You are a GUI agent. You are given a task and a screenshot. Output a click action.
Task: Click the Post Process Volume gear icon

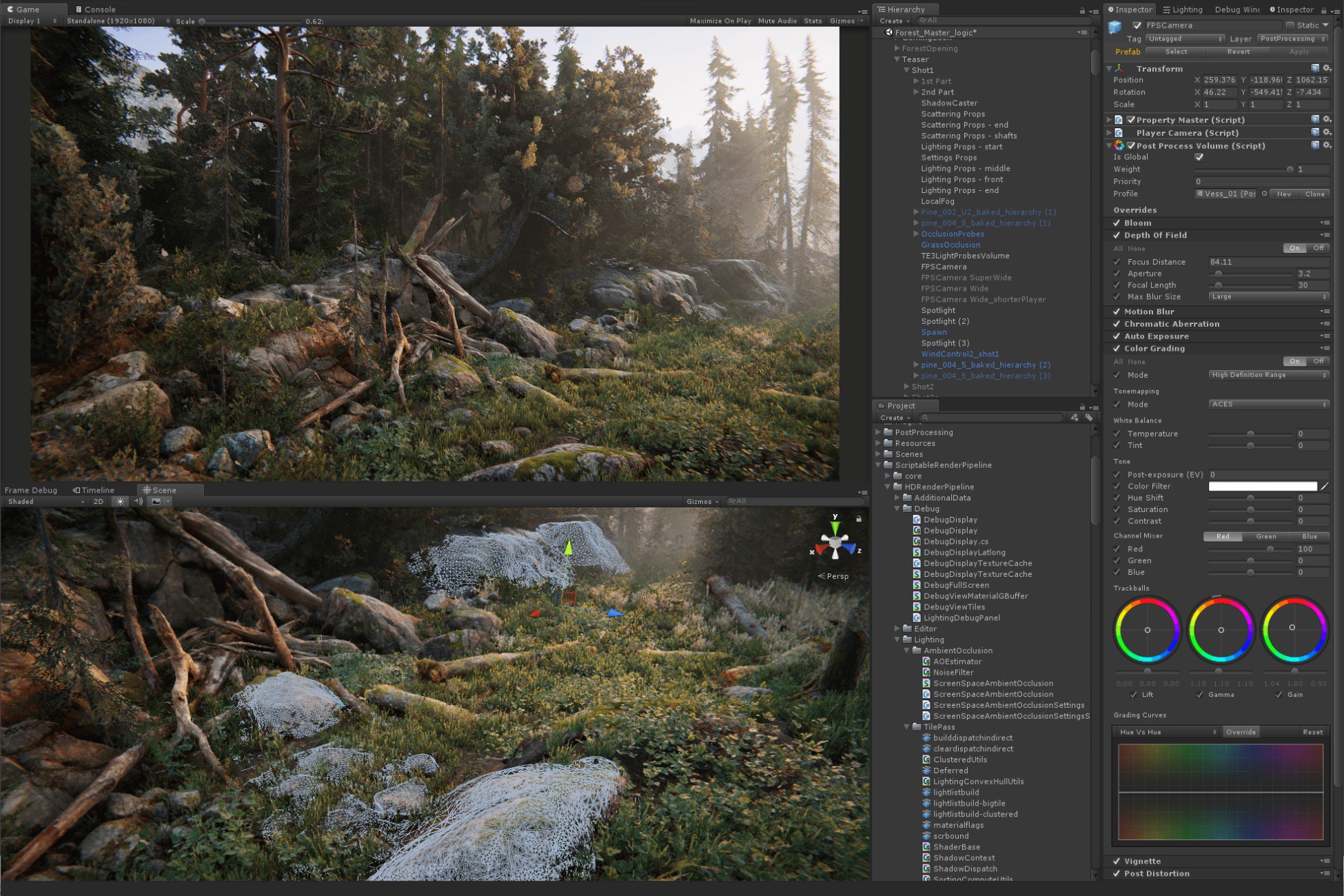click(x=1327, y=145)
